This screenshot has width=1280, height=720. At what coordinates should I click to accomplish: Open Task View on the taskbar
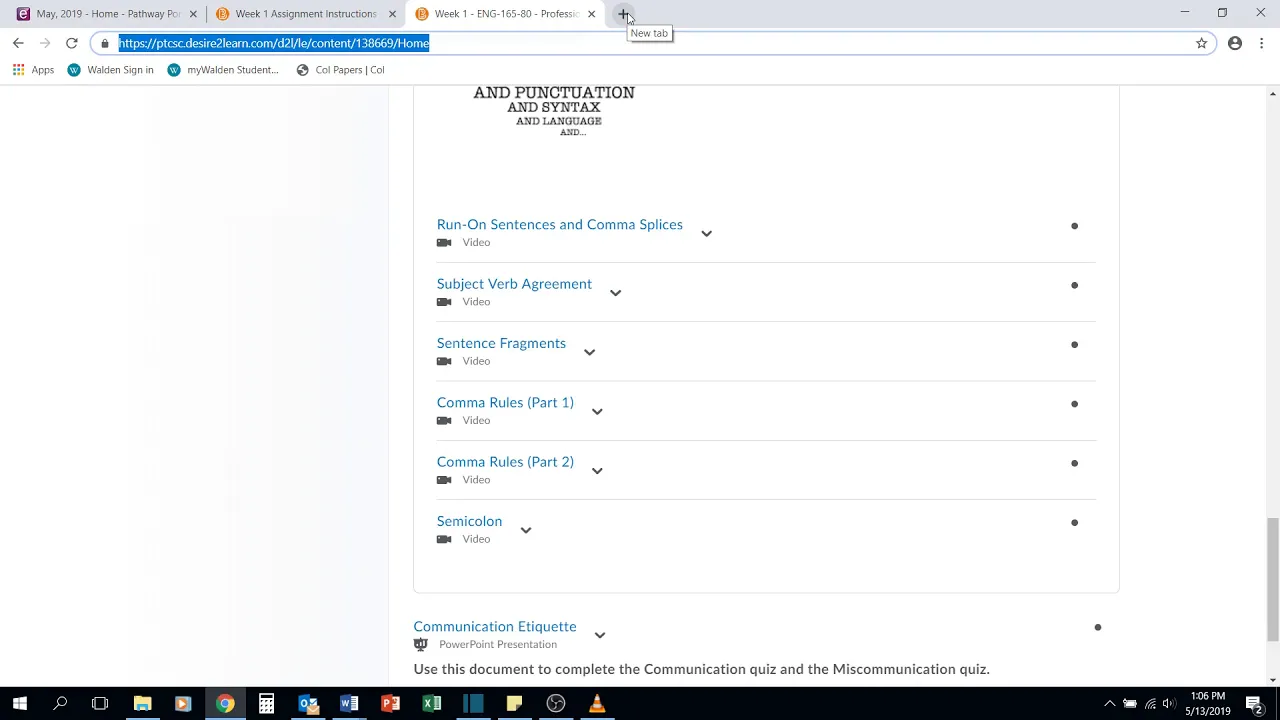point(100,704)
